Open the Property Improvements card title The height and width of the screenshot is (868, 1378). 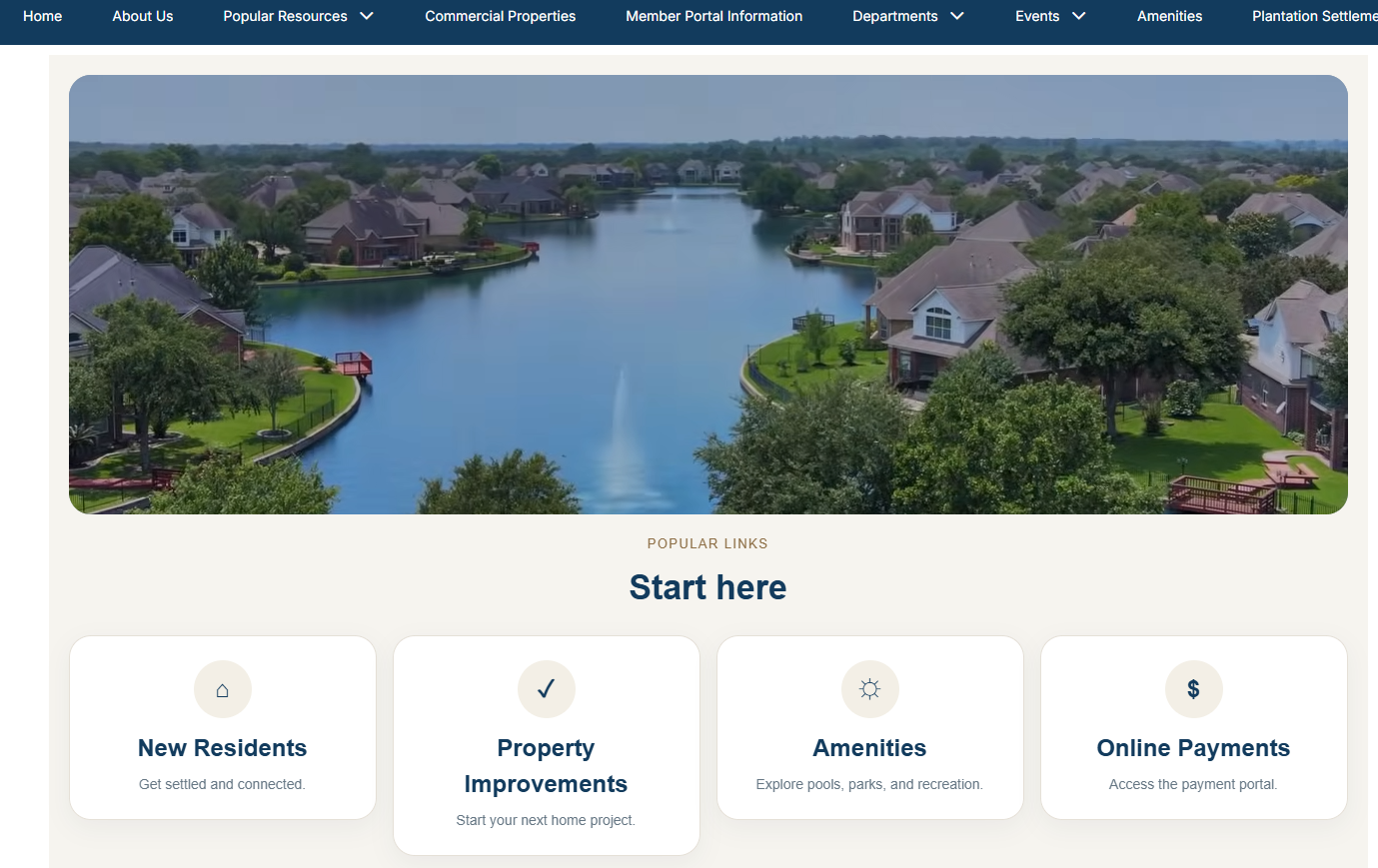(547, 766)
